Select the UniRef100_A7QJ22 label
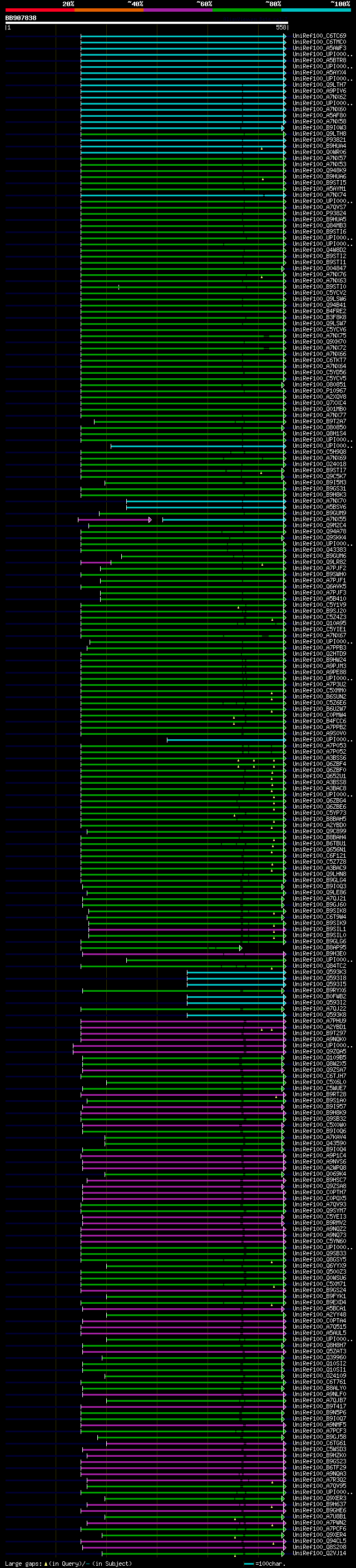This screenshot has width=356, height=1568. 319,1008
